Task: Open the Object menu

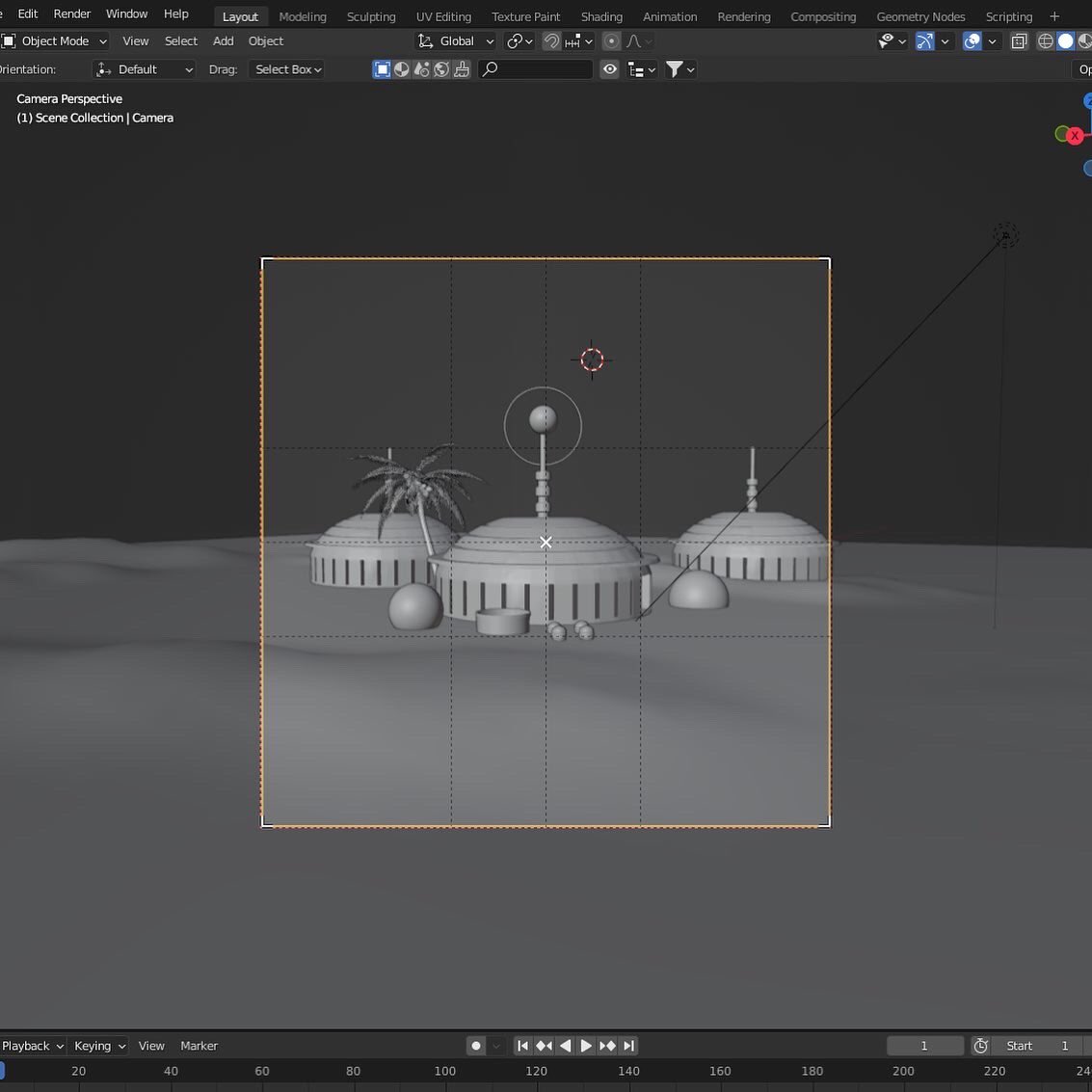Action: click(x=265, y=41)
